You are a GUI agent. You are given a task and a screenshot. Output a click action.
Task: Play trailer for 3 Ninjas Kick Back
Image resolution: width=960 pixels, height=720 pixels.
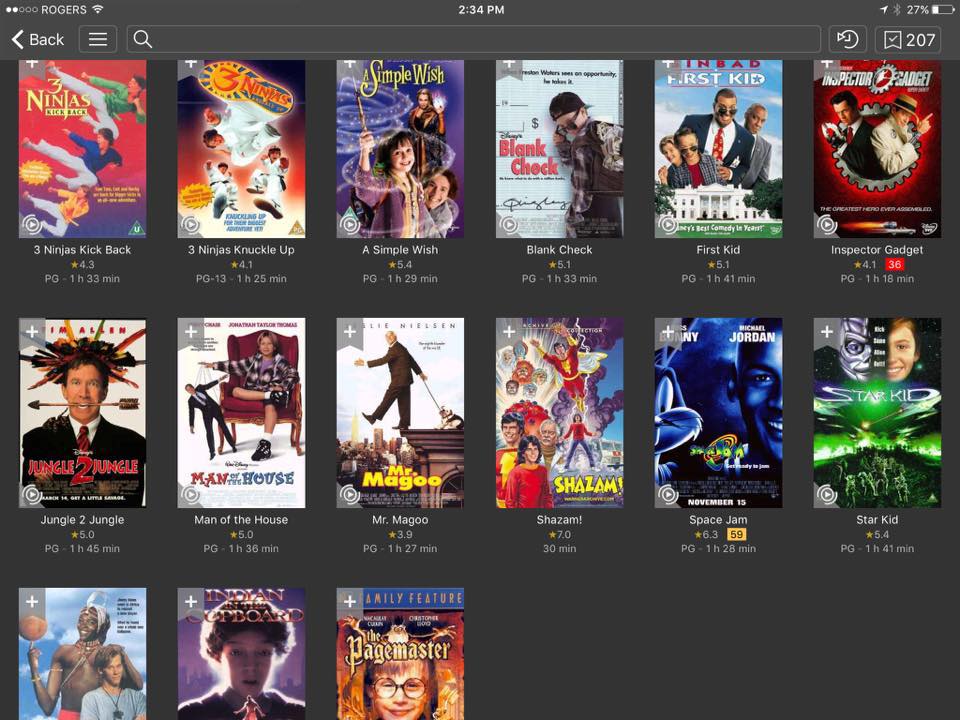(x=32, y=225)
